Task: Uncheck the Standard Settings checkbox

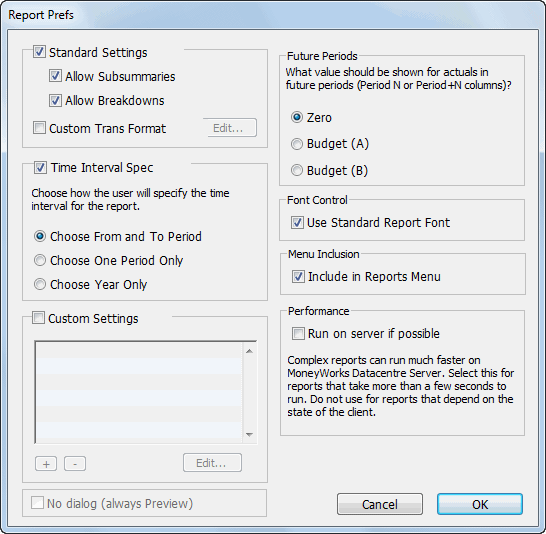Action: pyautogui.click(x=39, y=52)
